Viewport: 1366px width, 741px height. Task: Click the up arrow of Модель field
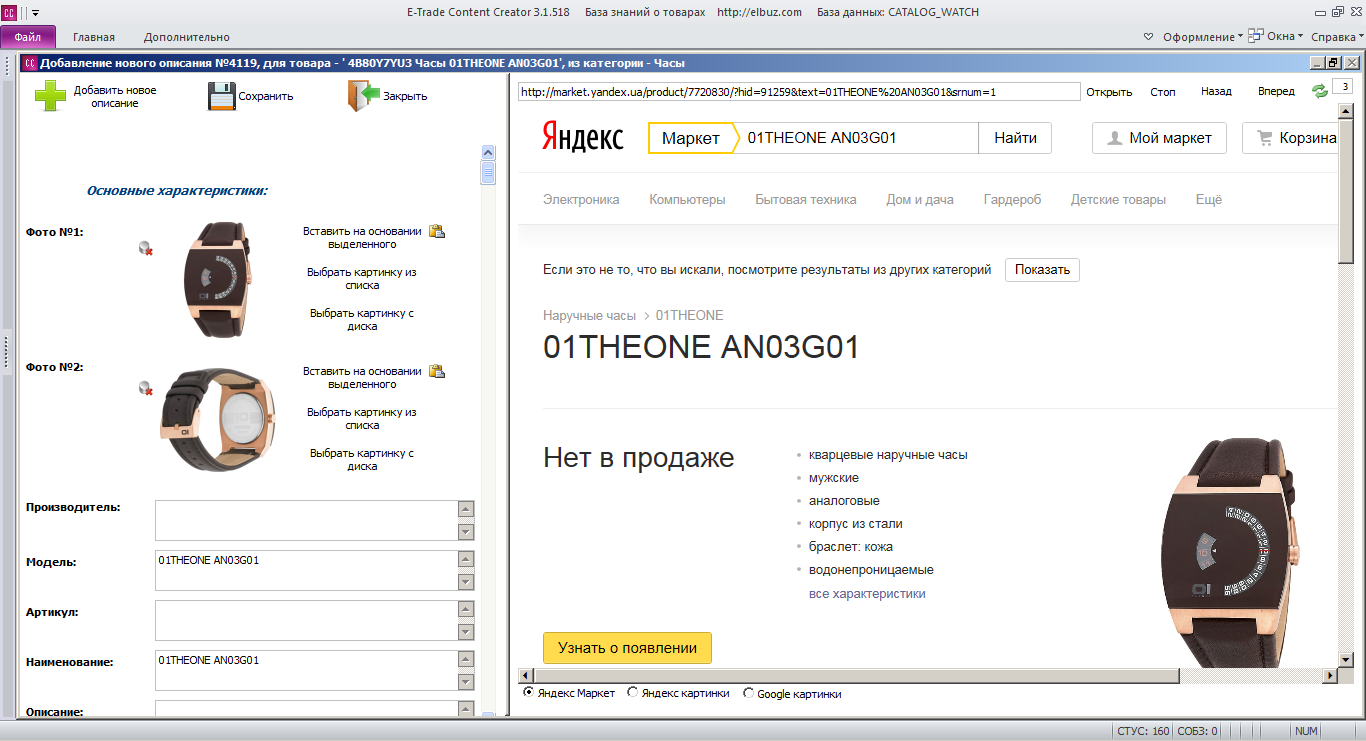pos(466,558)
